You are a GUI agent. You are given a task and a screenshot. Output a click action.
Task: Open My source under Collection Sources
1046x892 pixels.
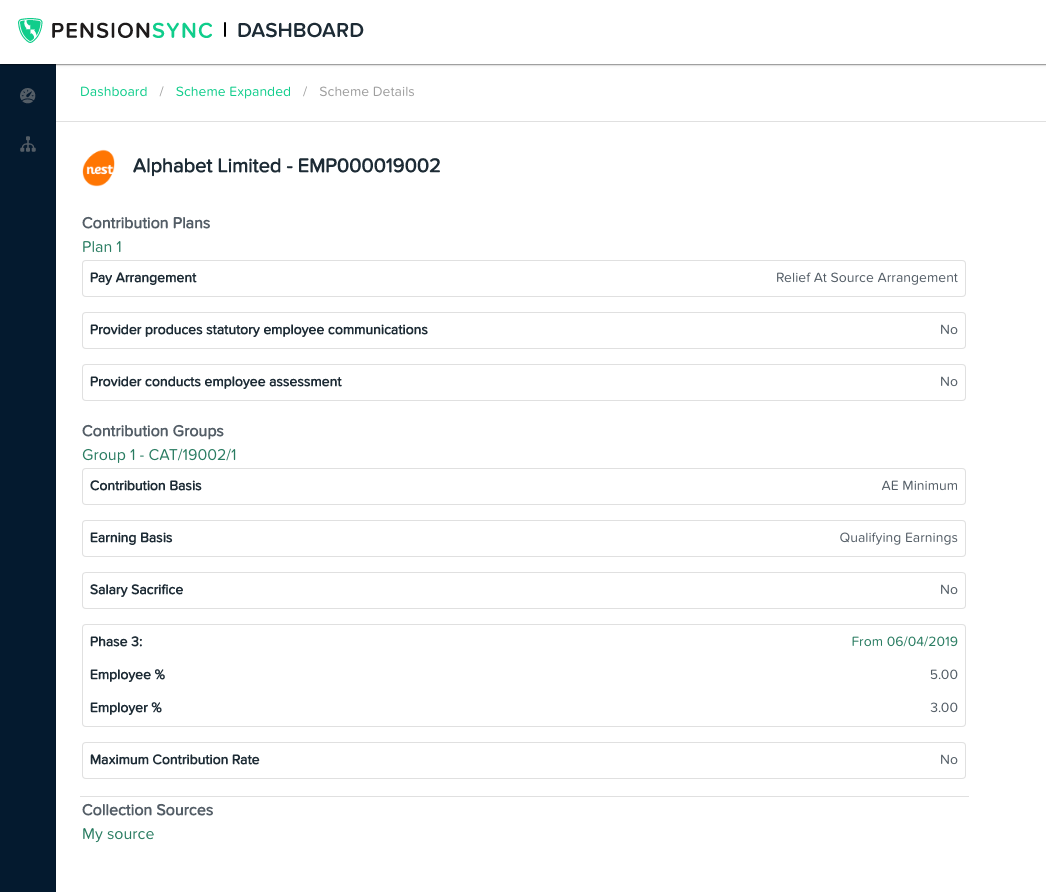(118, 834)
